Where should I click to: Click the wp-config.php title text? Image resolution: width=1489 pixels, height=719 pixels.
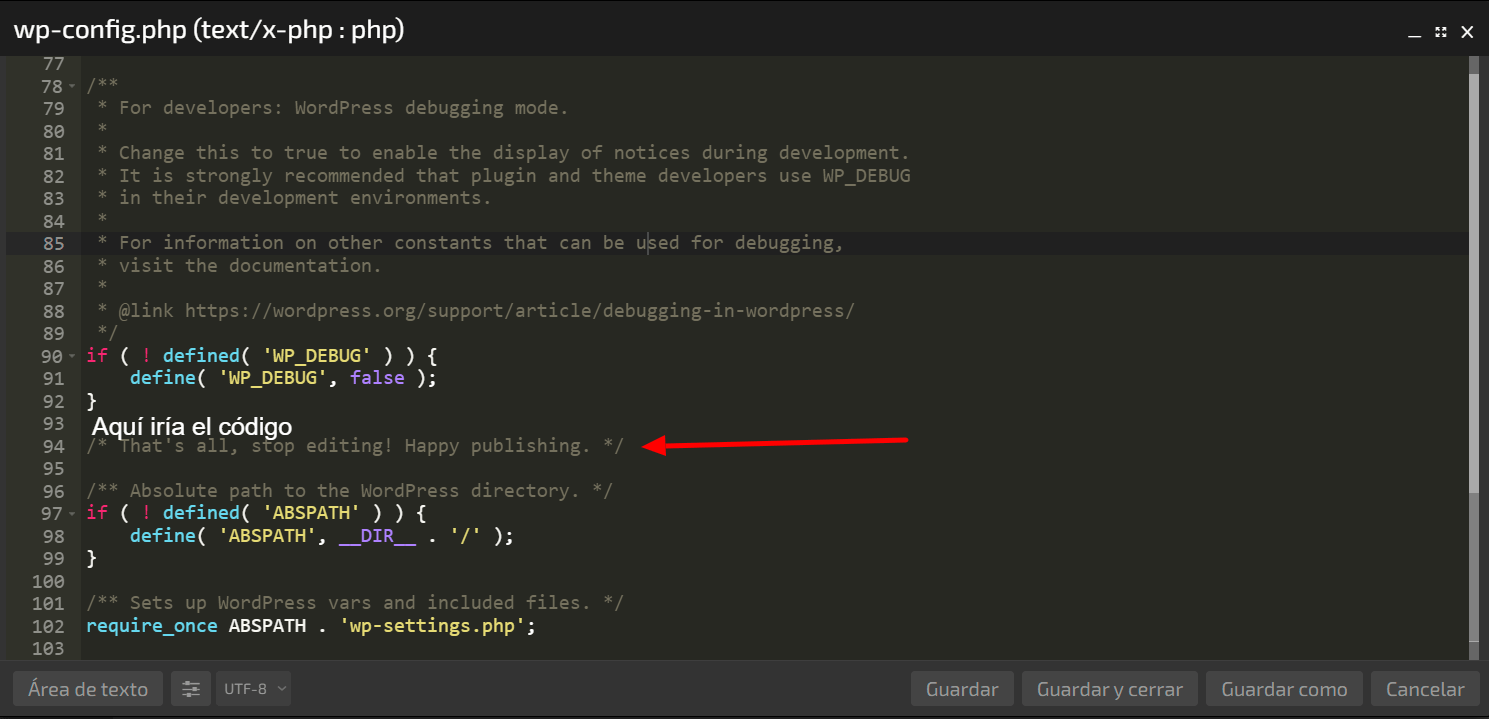(x=208, y=31)
